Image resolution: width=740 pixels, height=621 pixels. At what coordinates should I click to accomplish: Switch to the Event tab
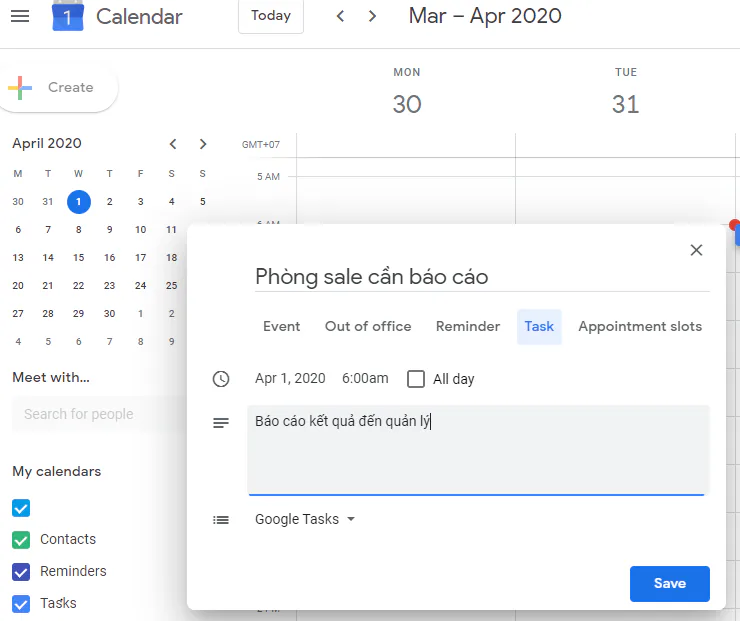(x=281, y=327)
